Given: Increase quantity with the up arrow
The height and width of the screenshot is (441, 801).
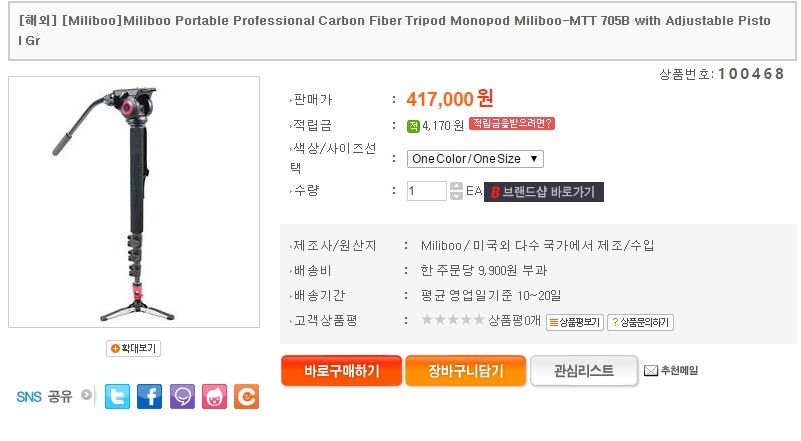Looking at the screenshot, I should 456,186.
